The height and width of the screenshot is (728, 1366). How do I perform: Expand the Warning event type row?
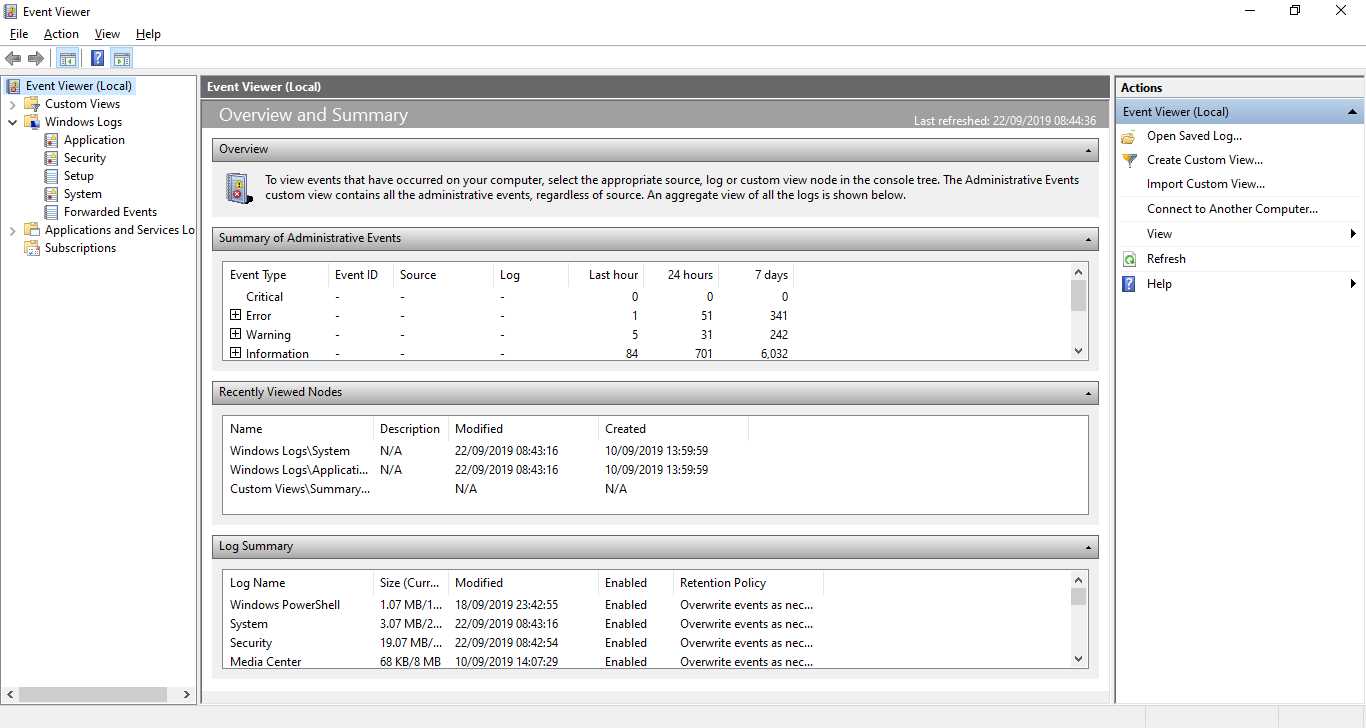[236, 334]
